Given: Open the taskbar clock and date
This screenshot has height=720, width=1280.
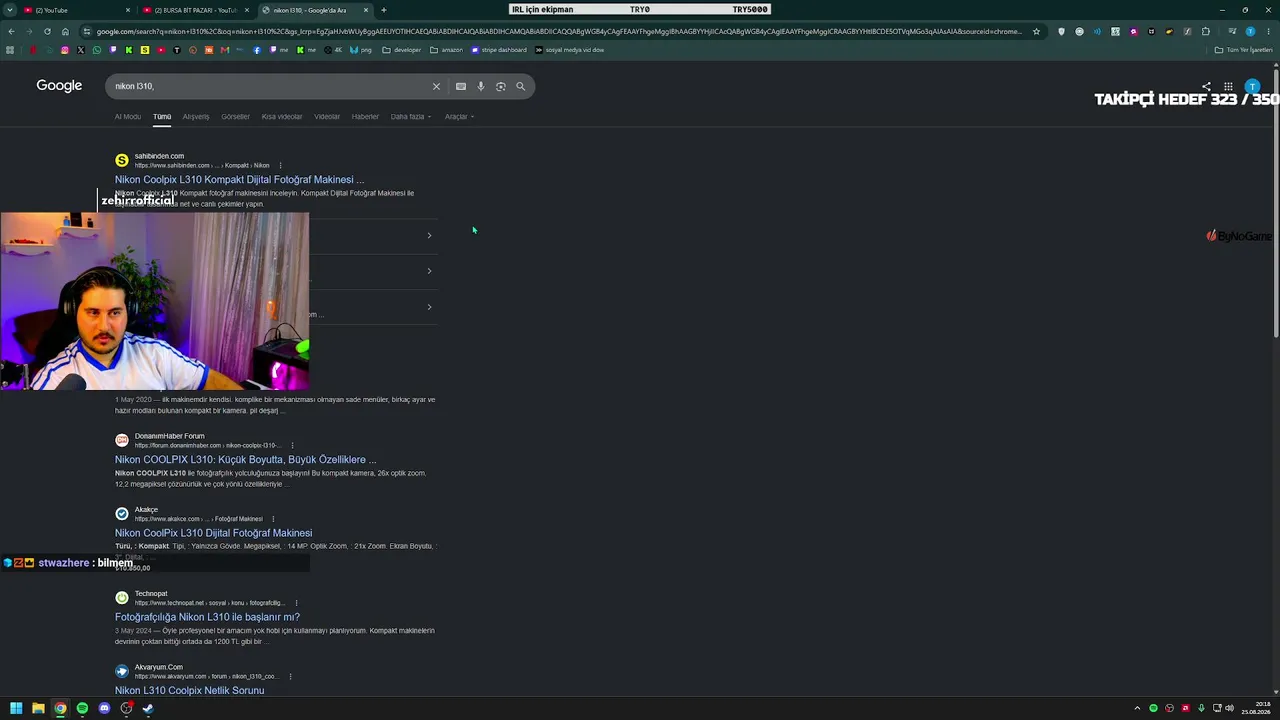Looking at the screenshot, I should point(1256,708).
